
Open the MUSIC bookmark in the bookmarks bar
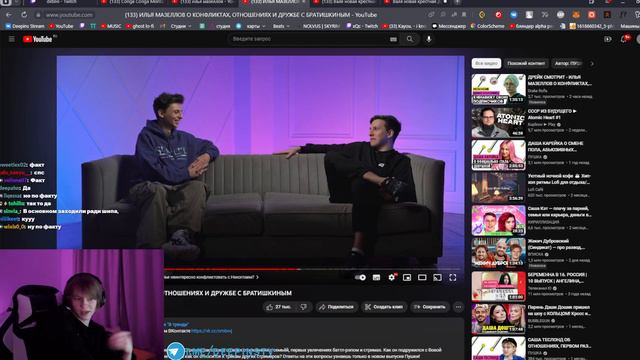pyautogui.click(x=111, y=26)
